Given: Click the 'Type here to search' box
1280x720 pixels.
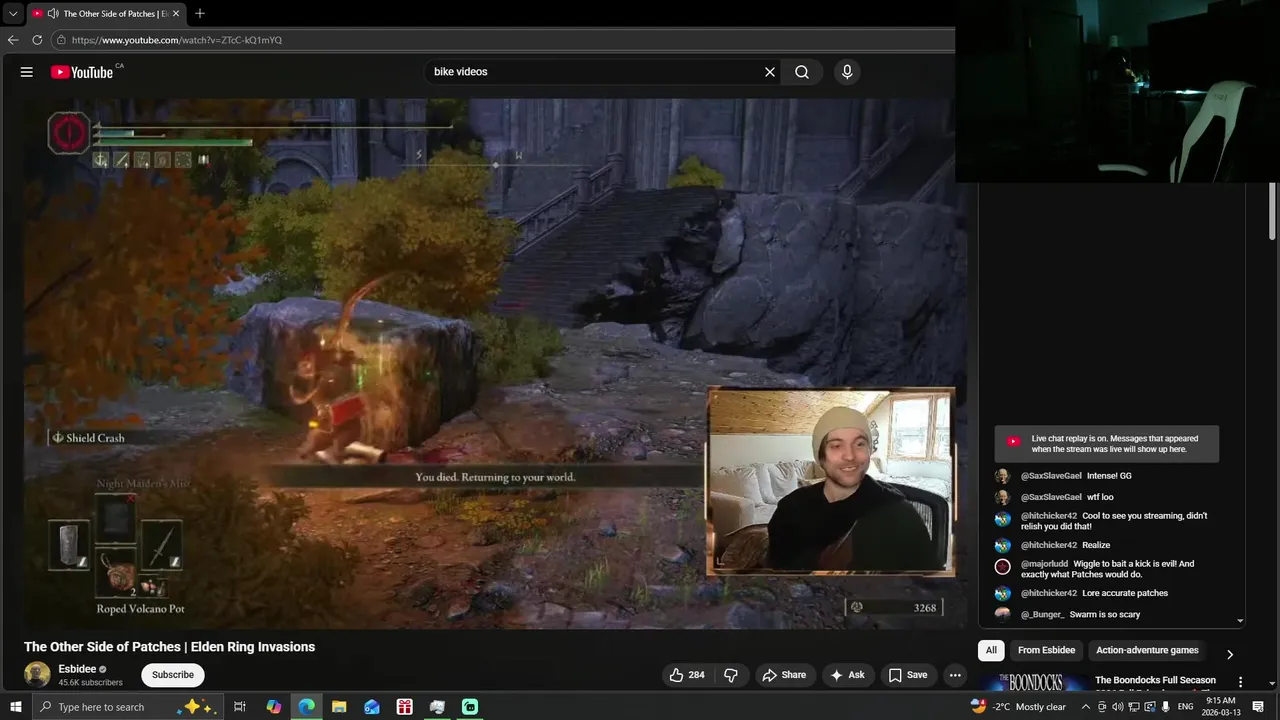Looking at the screenshot, I should 127,707.
